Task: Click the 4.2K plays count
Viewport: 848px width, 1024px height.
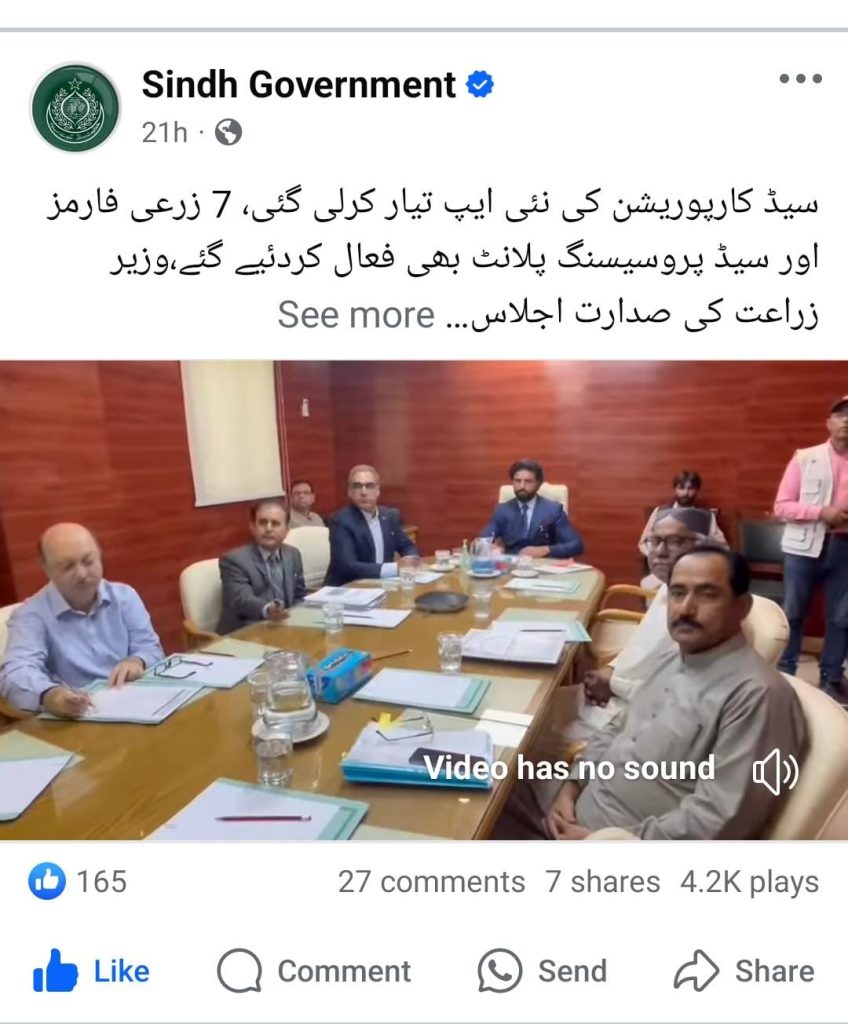Action: [749, 882]
